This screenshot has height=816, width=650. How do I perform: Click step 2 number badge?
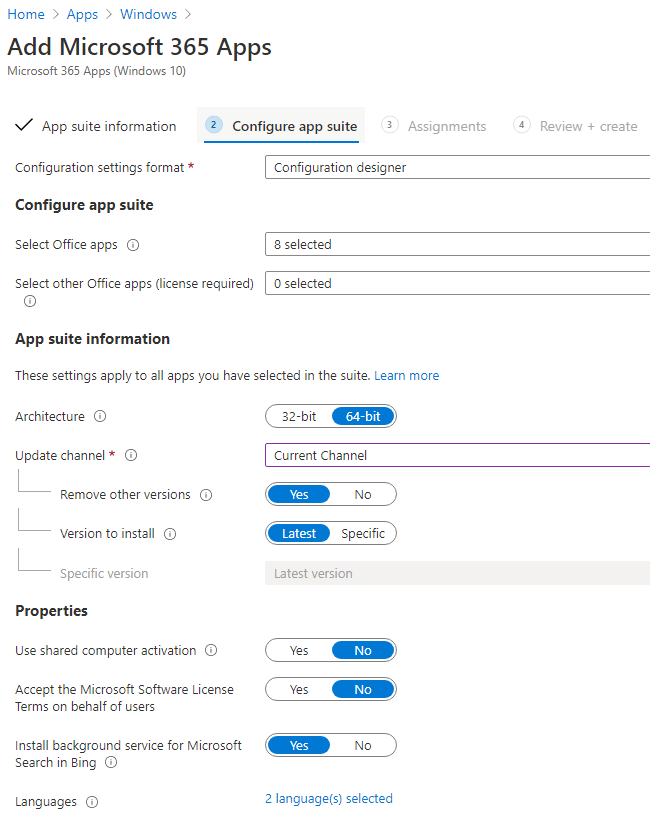click(x=213, y=125)
